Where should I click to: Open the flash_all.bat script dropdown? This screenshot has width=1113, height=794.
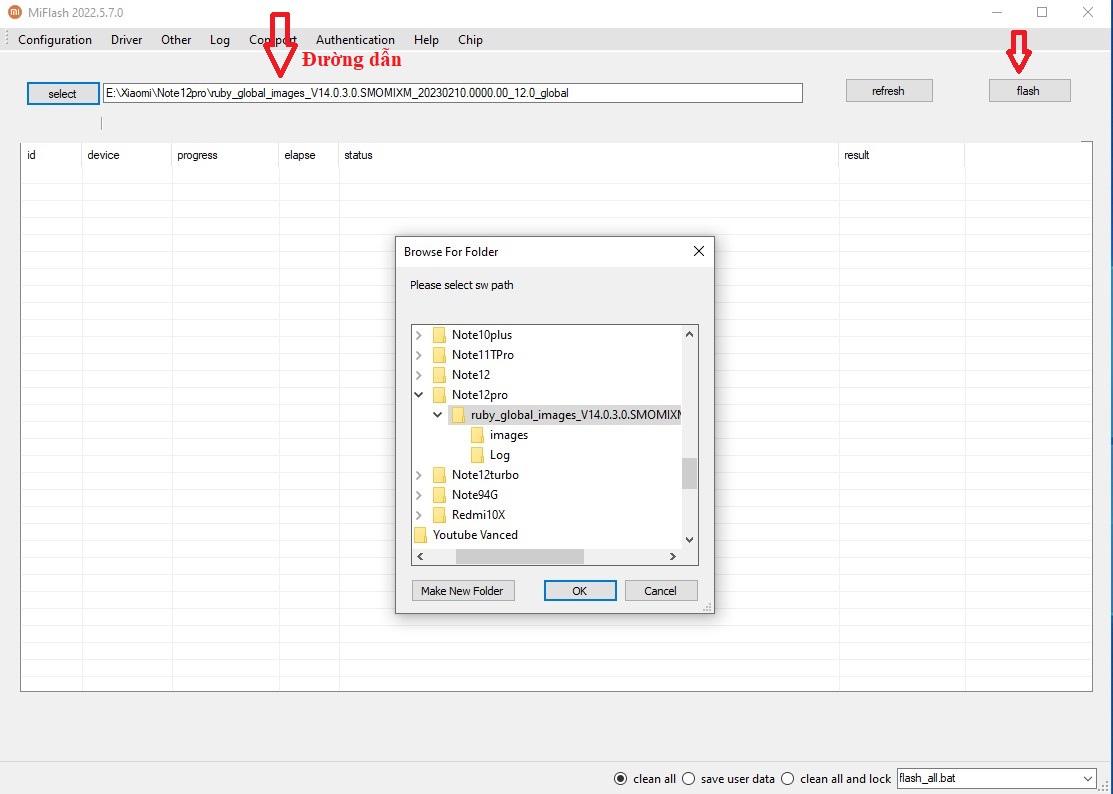[1088, 778]
